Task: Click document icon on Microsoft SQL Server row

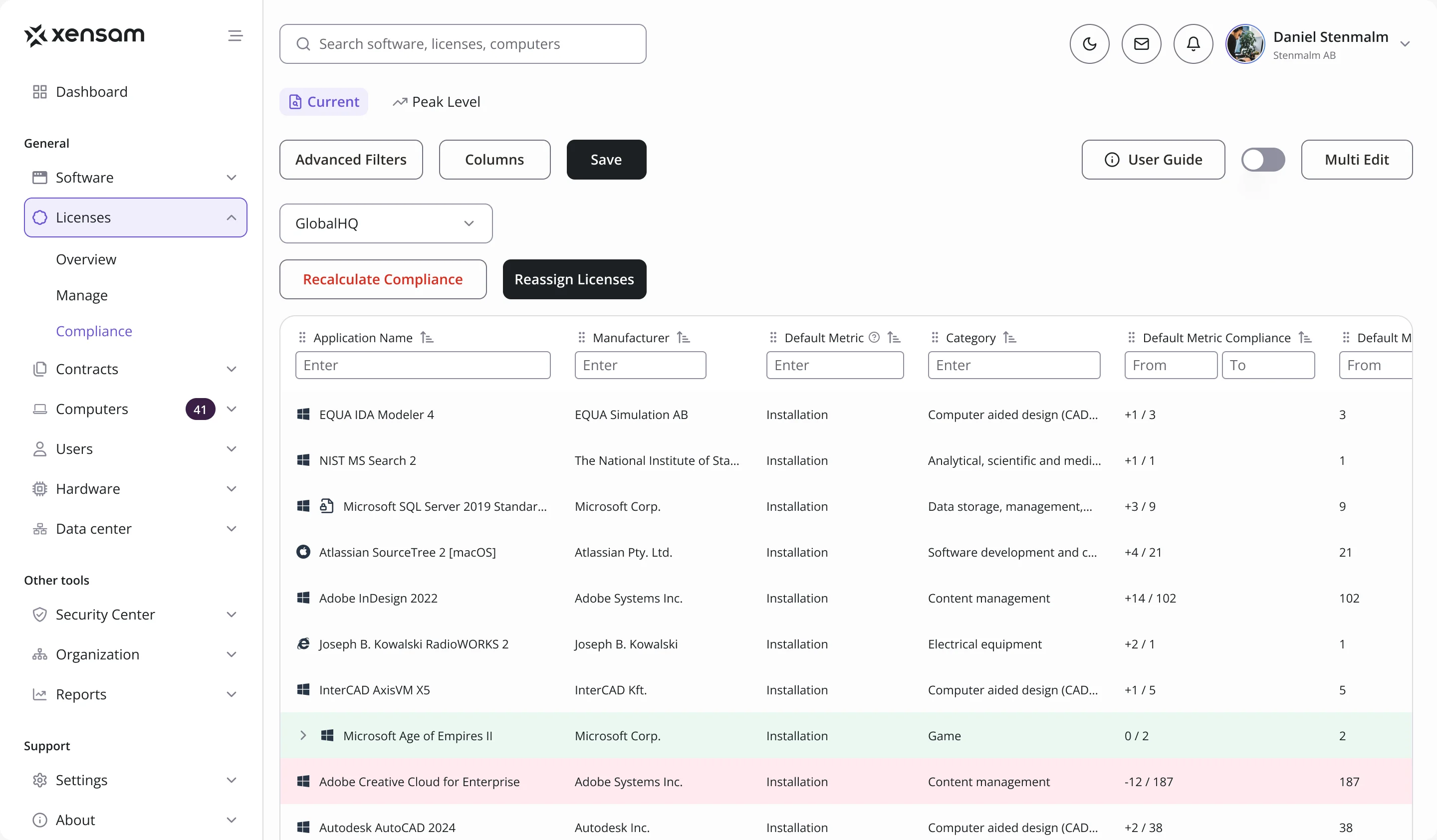Action: pos(327,506)
